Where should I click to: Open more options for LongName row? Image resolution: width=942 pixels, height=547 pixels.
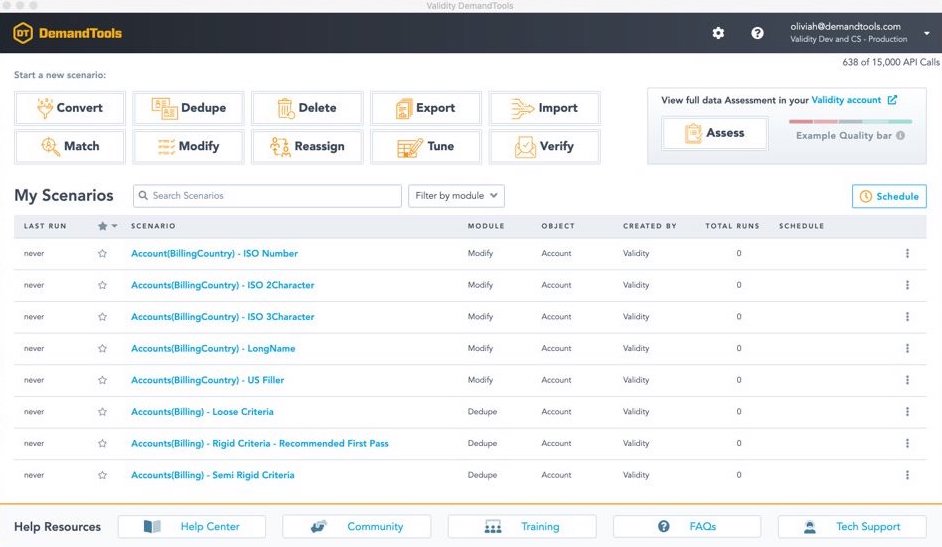click(x=907, y=348)
